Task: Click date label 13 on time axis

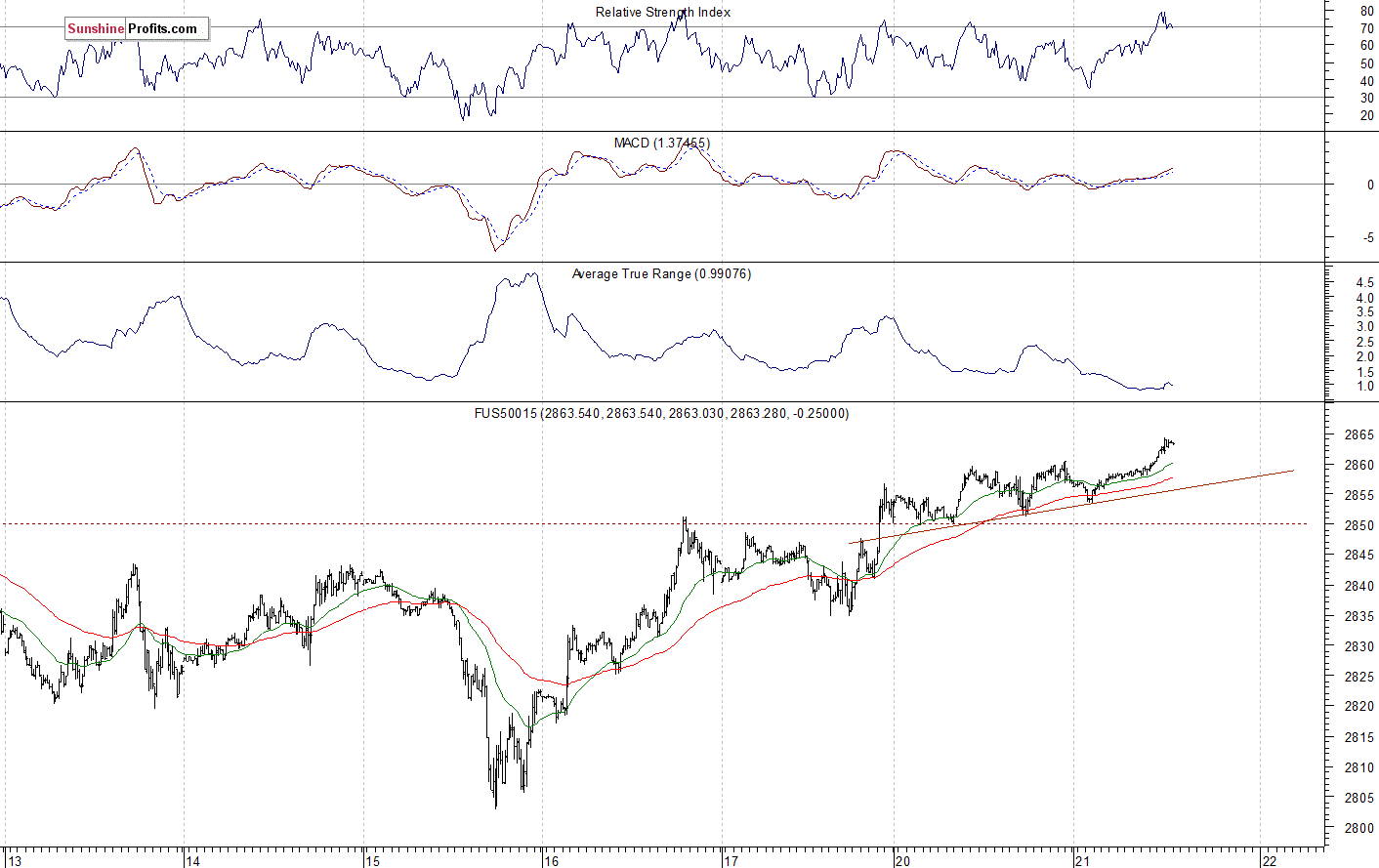Action: click(x=14, y=861)
